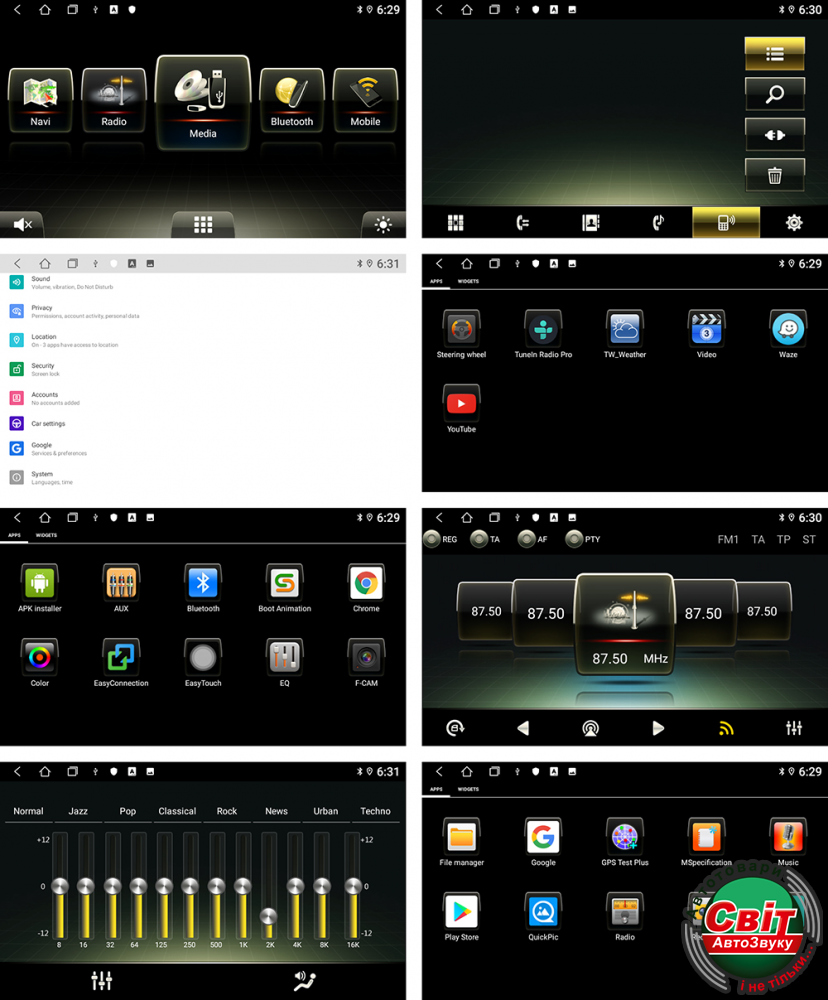Toggle the AF radio option
Viewport: 828px width, 1000px height.
point(527,539)
